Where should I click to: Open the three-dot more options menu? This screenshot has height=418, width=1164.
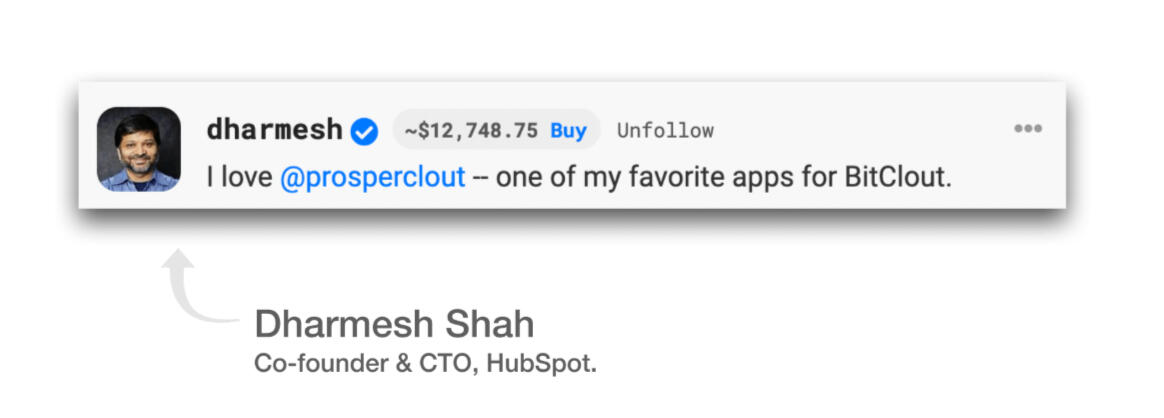tap(1028, 129)
